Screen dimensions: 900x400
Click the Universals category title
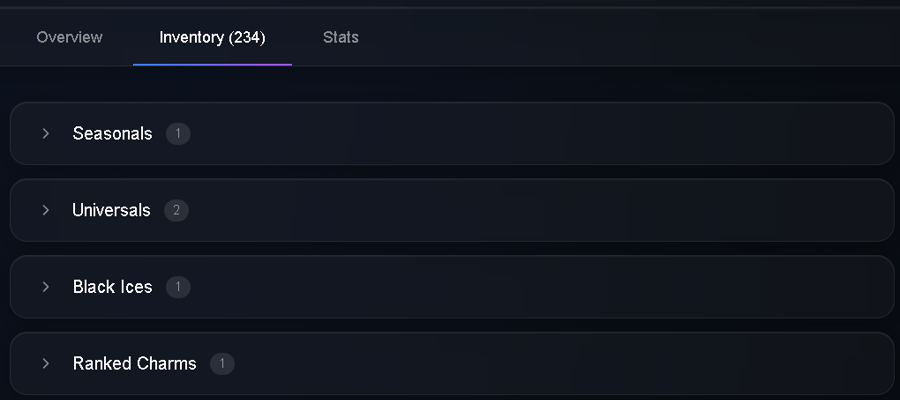coord(111,210)
